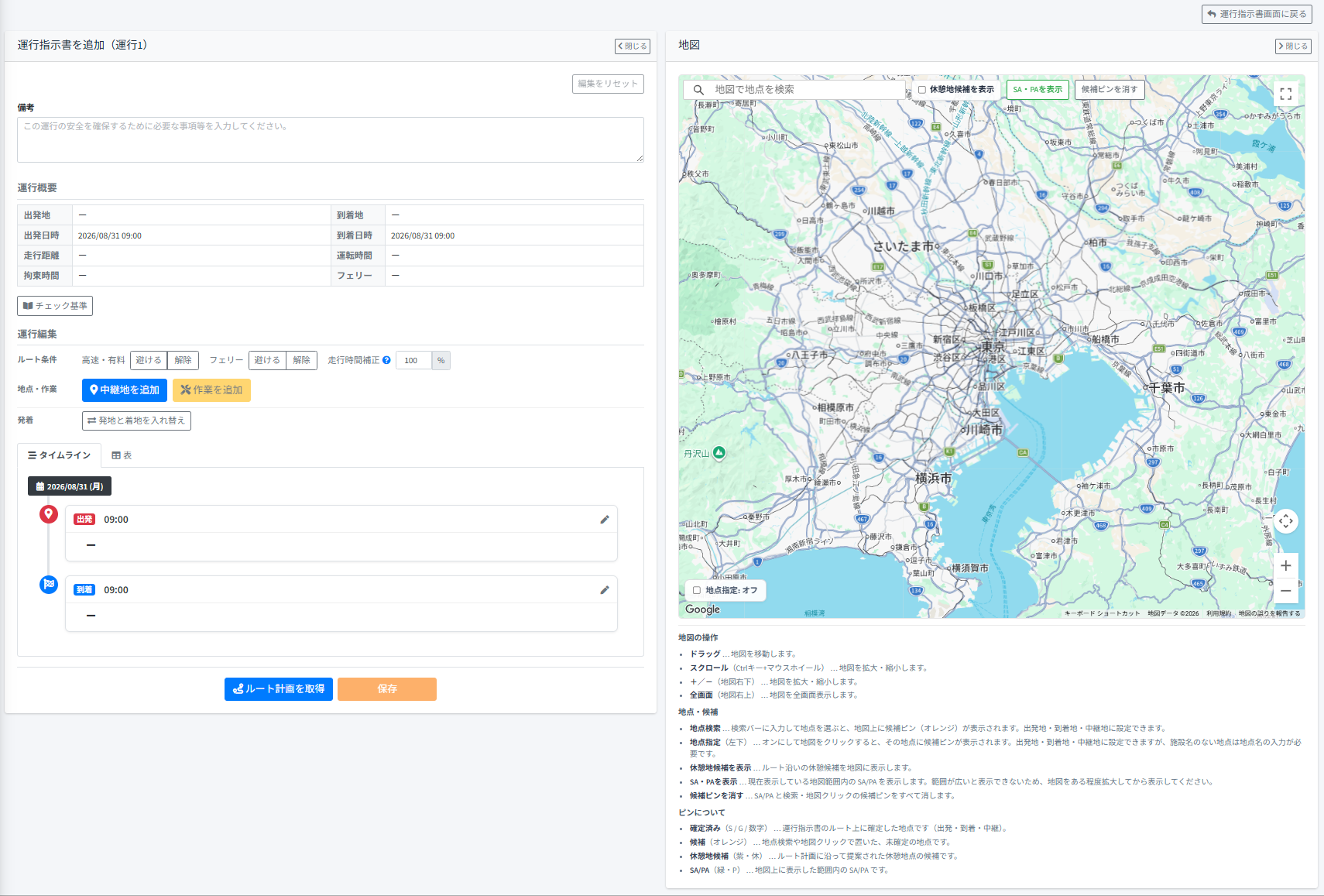Select the タイムライン tab

60,455
